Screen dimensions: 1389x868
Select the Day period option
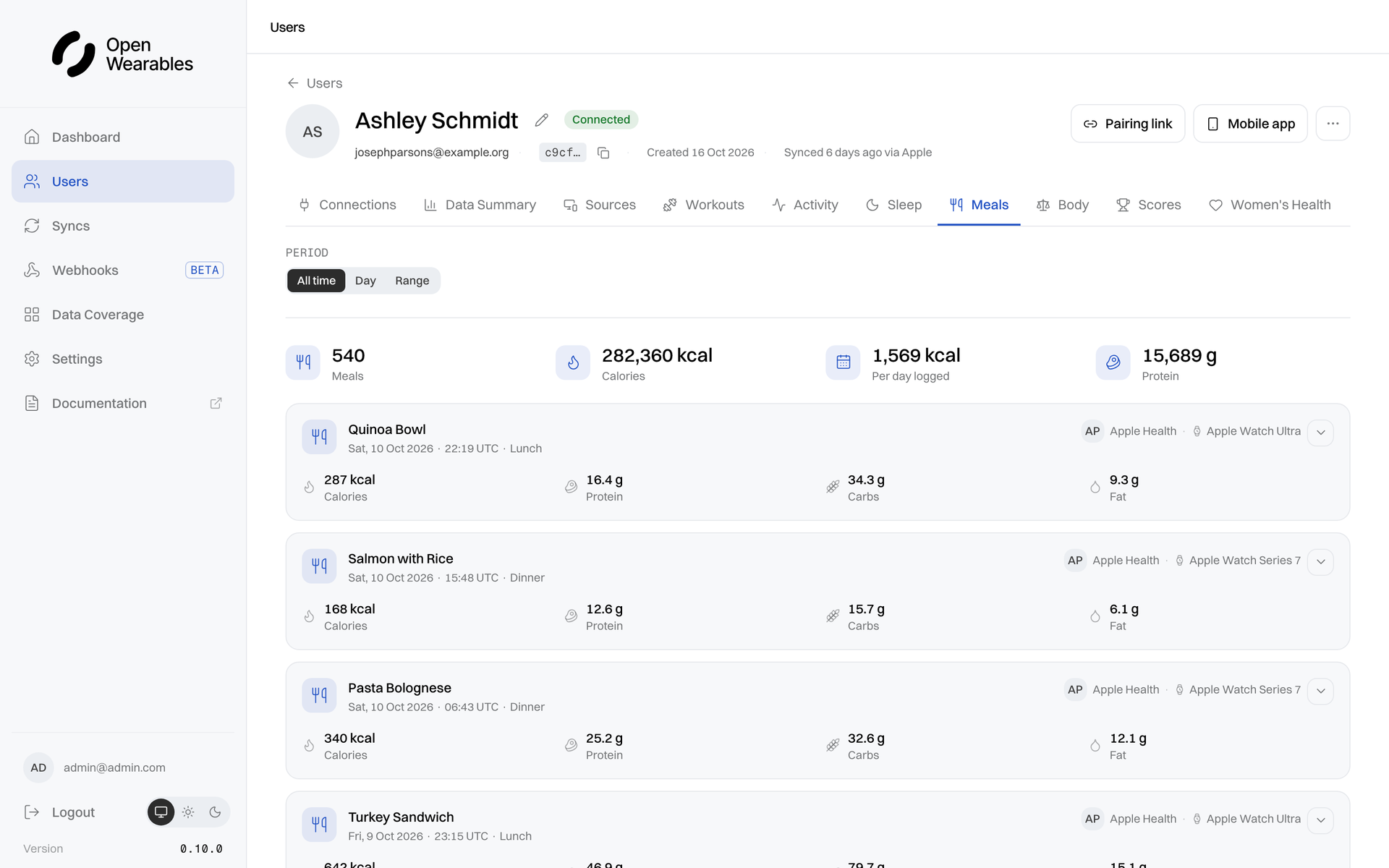click(365, 281)
